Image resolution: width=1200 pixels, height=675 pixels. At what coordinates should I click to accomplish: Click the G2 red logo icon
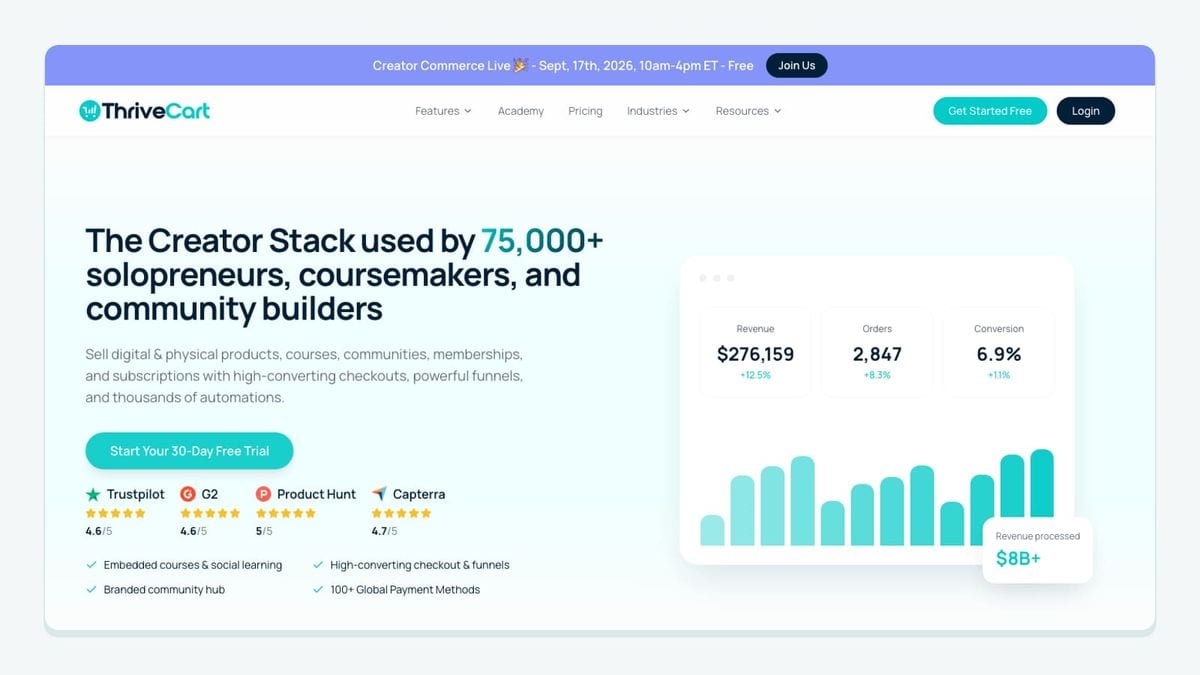coord(188,494)
